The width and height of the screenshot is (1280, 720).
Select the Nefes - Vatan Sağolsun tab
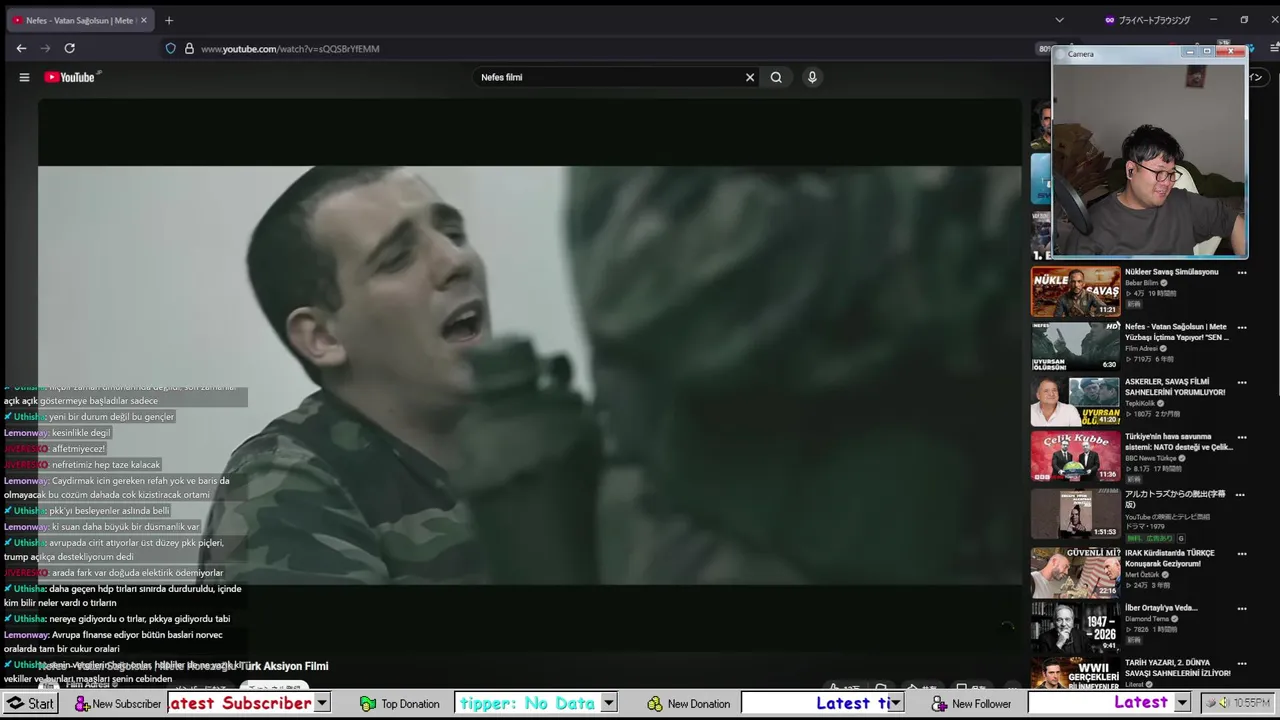pyautogui.click(x=80, y=20)
